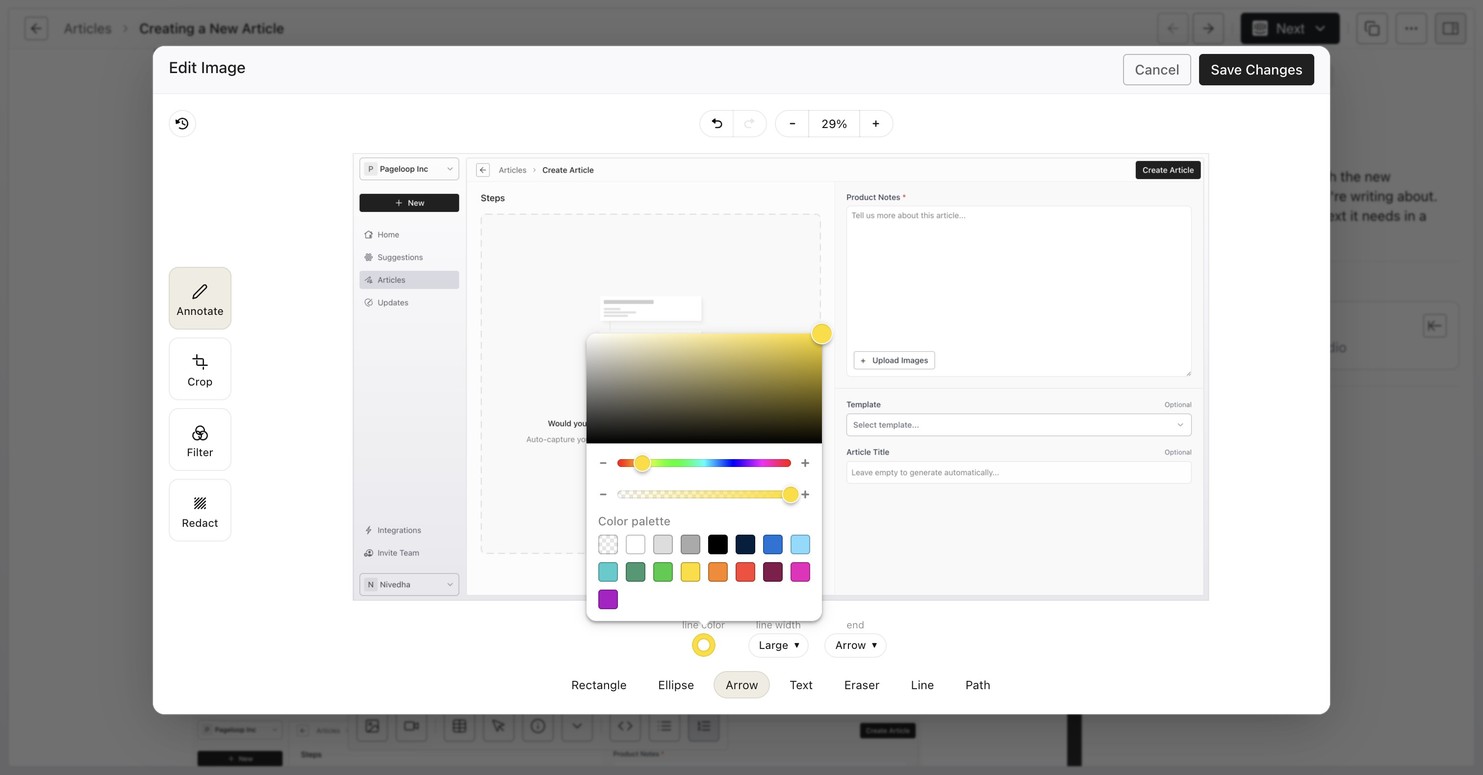Click the cursor pointer icon in bottom toolbar
Screen dimensions: 1483x775
coord(499,726)
